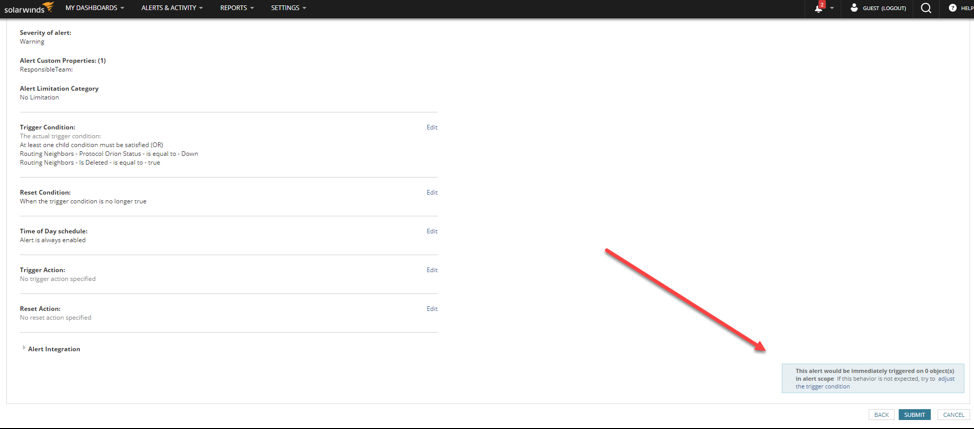Click the CANCEL button
This screenshot has width=974, height=429.
(954, 415)
